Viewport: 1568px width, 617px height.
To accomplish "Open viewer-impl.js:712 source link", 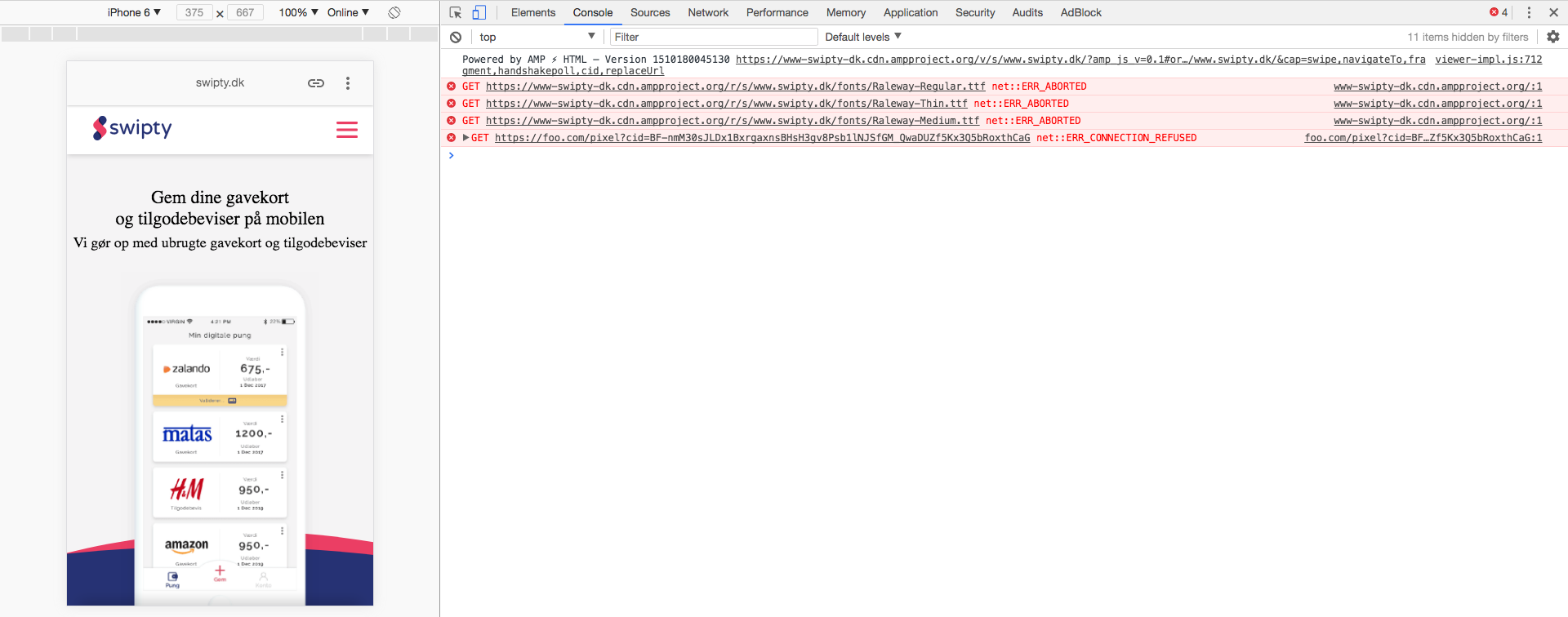I will point(1489,60).
